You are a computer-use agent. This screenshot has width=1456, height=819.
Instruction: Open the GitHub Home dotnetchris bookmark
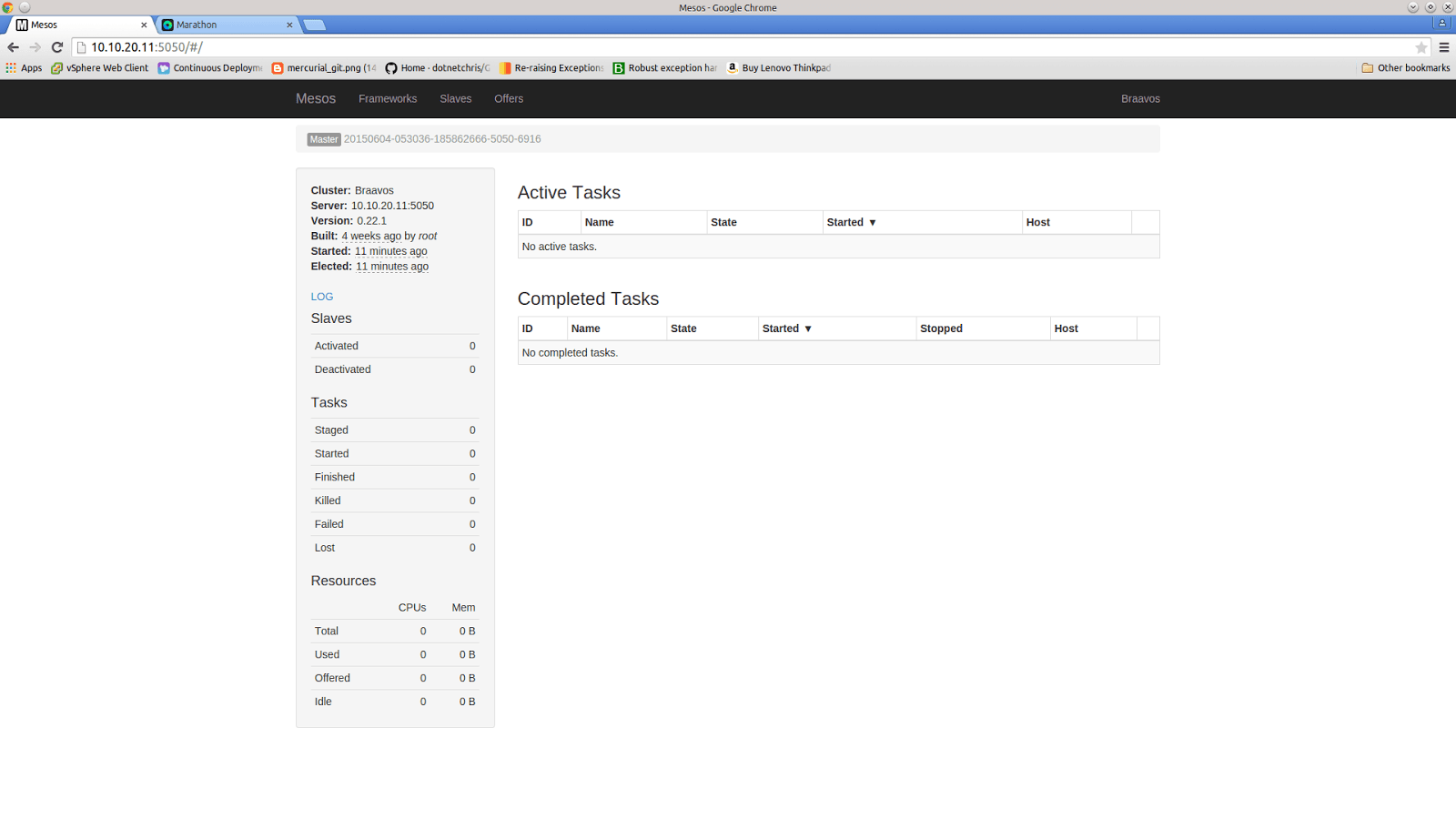coord(437,68)
